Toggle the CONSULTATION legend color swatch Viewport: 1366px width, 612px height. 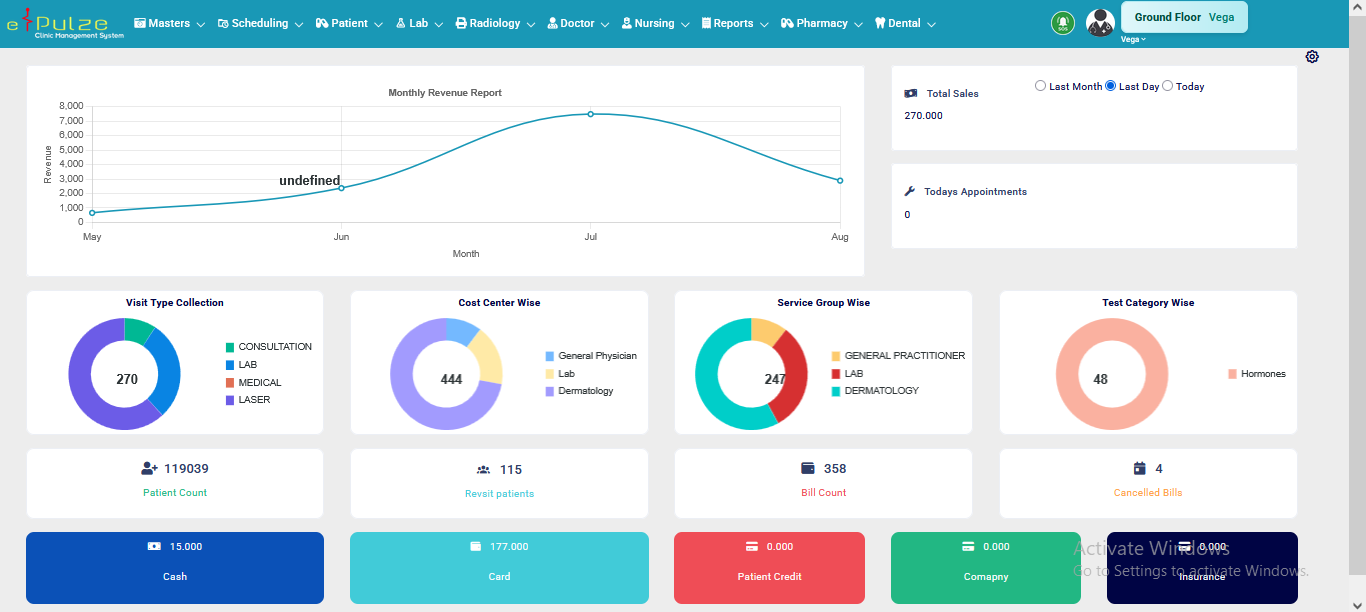230,347
